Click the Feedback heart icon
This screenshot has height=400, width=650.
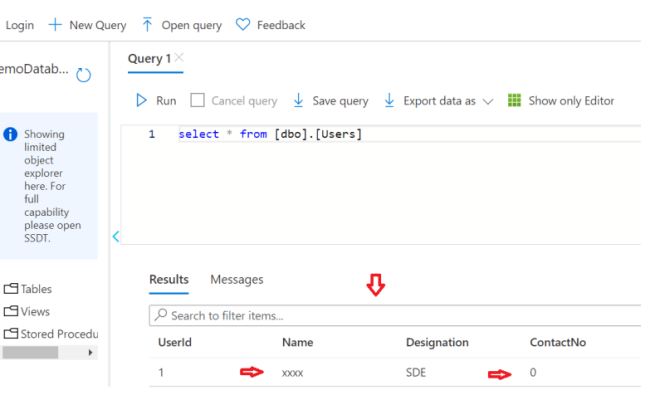tap(243, 24)
